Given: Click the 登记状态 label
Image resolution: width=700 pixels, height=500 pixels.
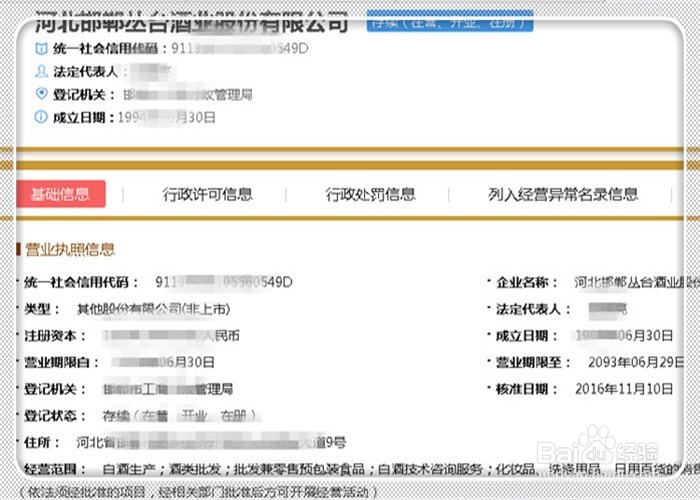Looking at the screenshot, I should coord(54,416).
